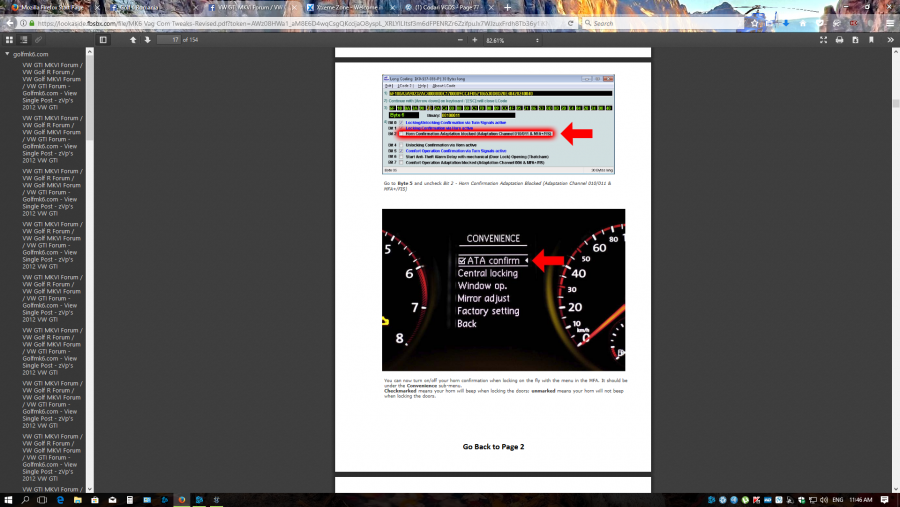Image resolution: width=900 pixels, height=507 pixels.
Task: Launch Microsoft Edge from taskbar
Action: coord(60,500)
